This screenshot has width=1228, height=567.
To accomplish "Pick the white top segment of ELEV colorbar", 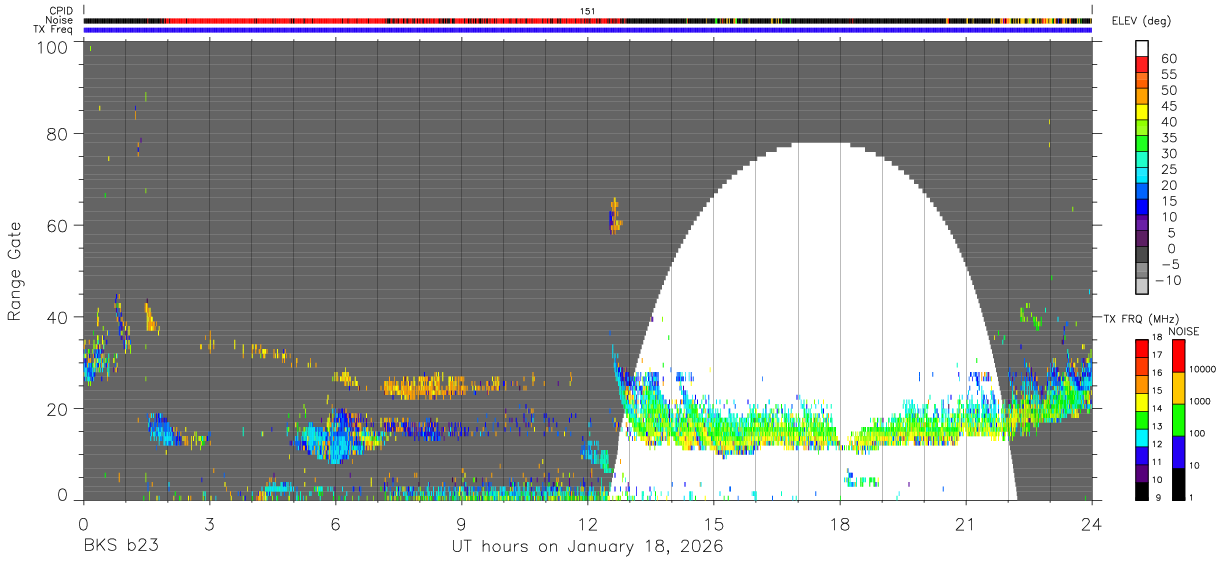I will click(x=1143, y=48).
